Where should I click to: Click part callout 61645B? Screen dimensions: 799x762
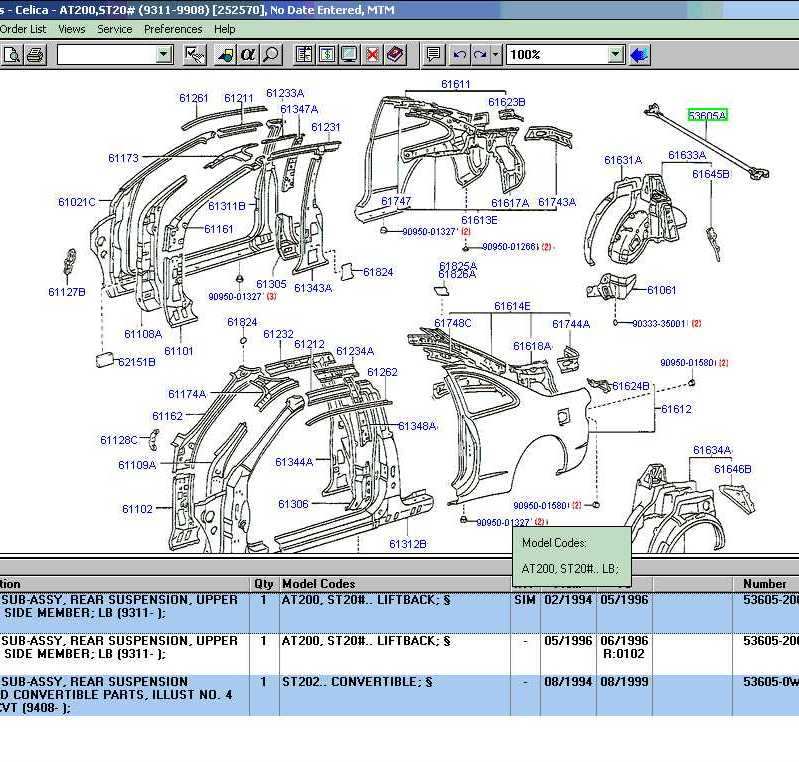[711, 174]
